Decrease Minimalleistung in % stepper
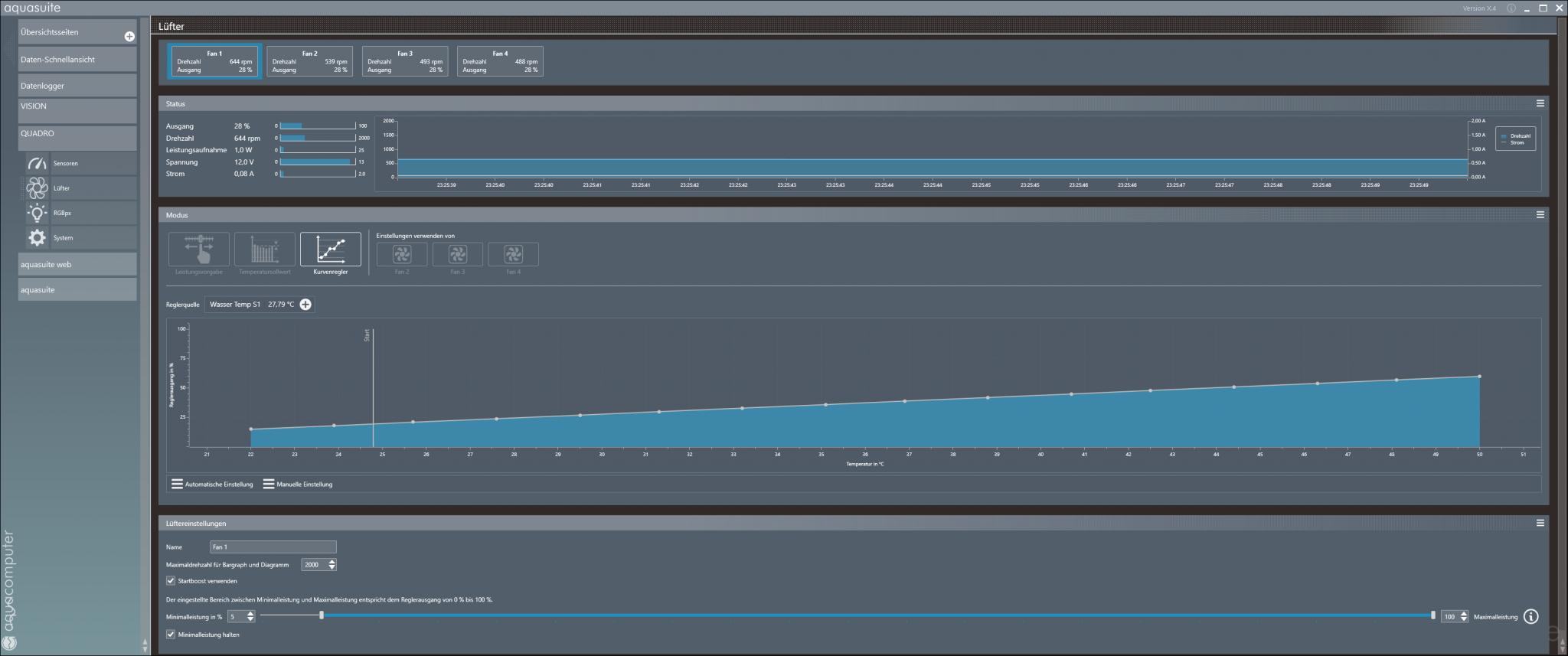1568x656 pixels. [252, 620]
